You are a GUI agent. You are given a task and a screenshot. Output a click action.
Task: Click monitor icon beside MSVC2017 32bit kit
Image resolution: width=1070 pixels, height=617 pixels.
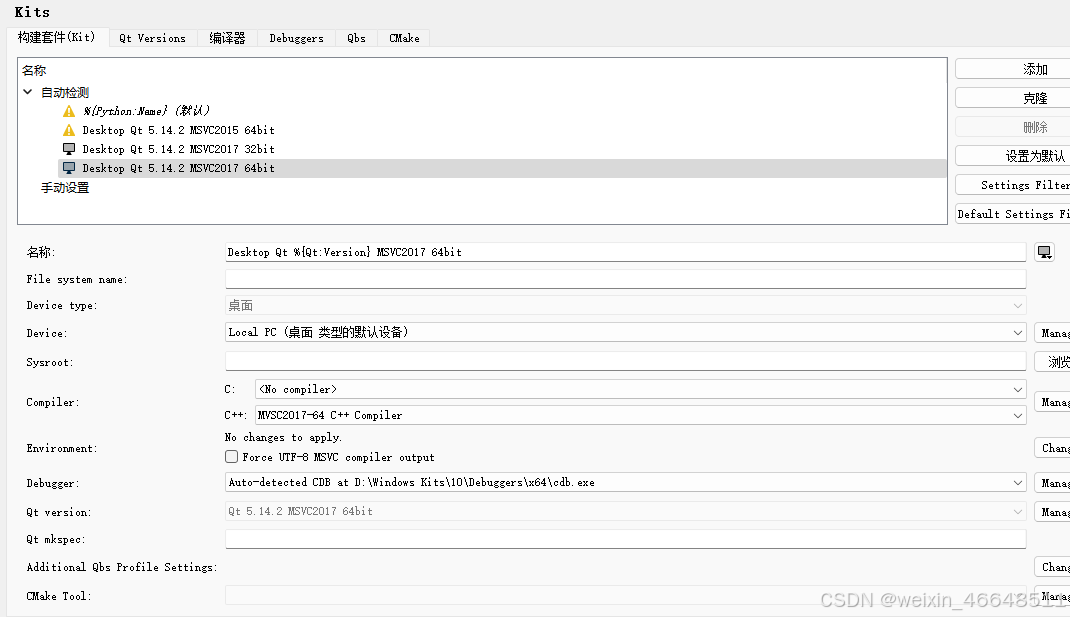[68, 149]
